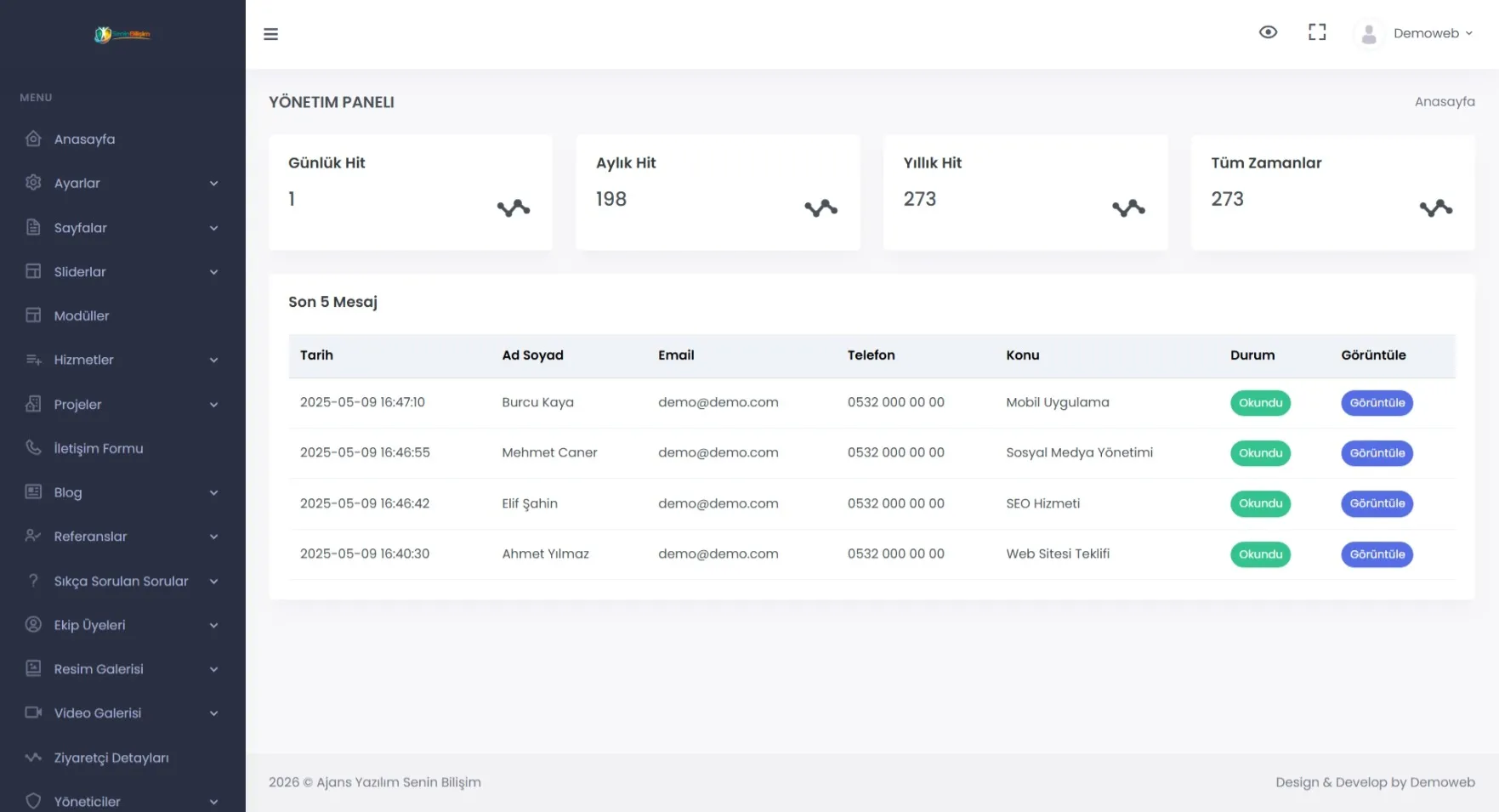1499x812 pixels.
Task: Click the Anasayfa breadcrumb link
Action: point(1444,102)
